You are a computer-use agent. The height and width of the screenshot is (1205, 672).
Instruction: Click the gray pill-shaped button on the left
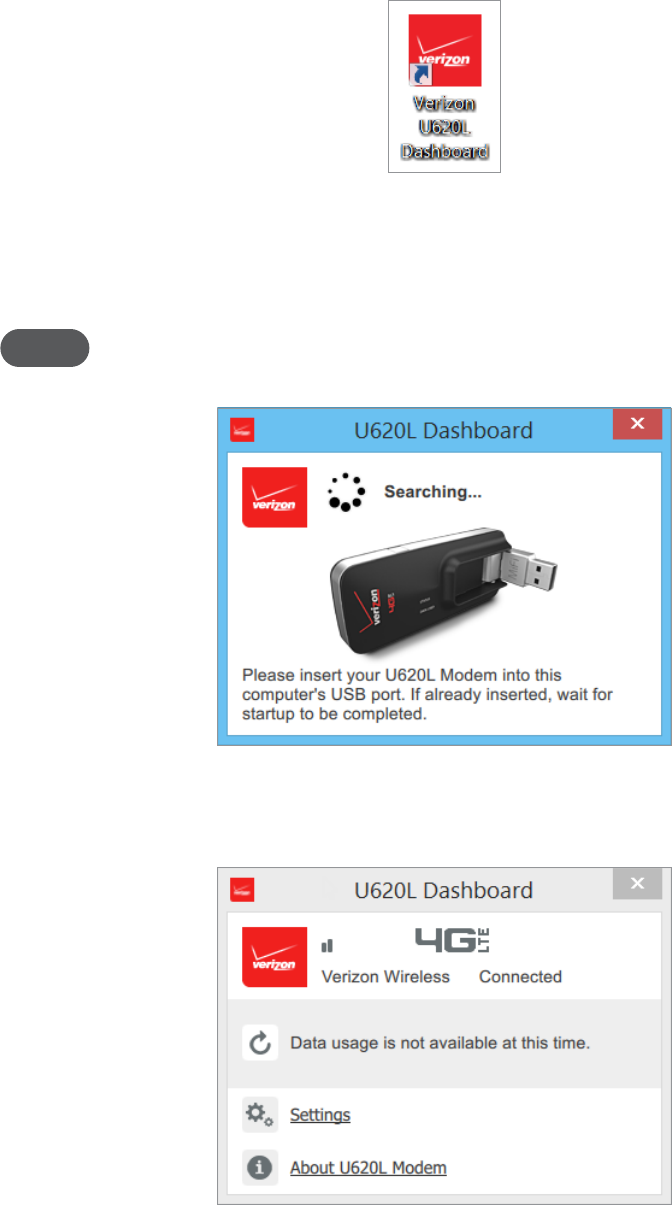pos(45,347)
